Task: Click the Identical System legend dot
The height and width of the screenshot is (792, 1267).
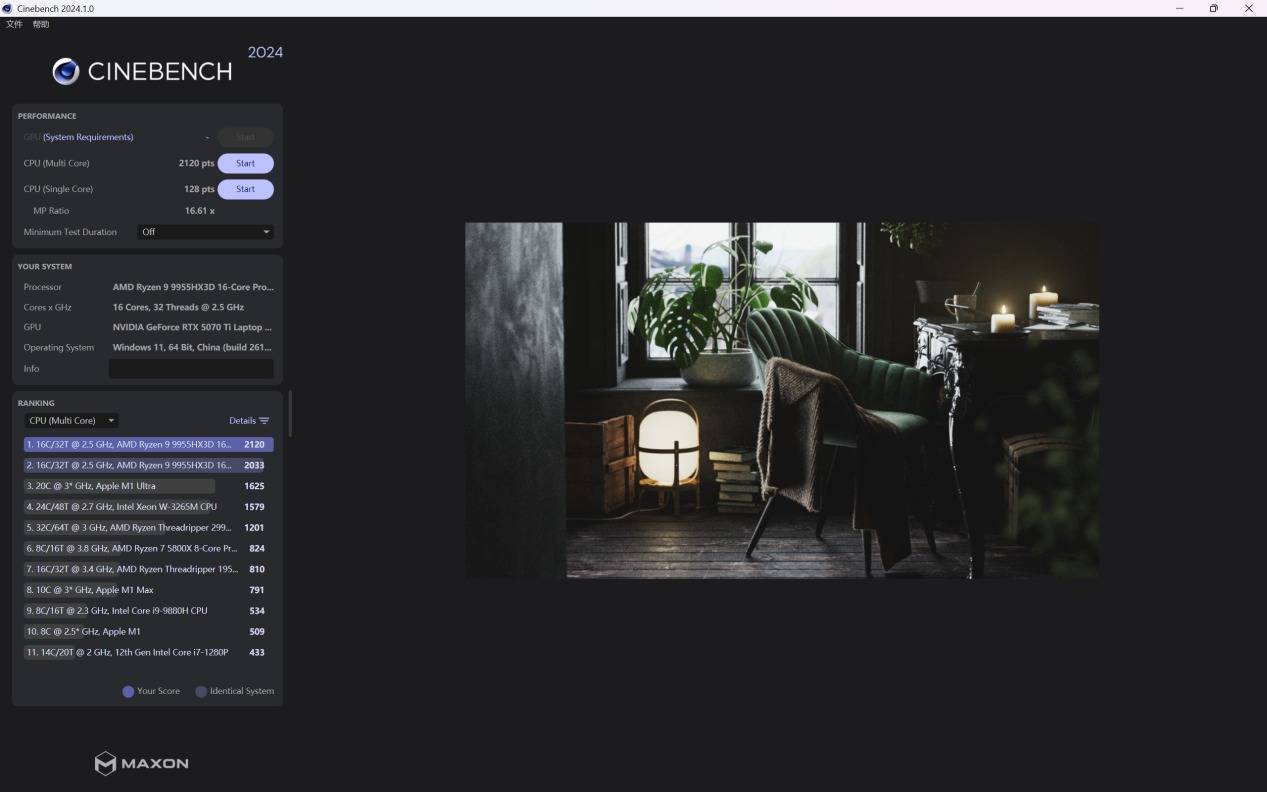Action: tap(201, 691)
